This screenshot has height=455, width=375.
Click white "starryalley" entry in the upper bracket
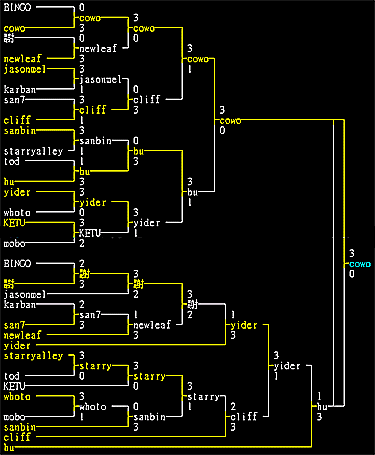33,152
